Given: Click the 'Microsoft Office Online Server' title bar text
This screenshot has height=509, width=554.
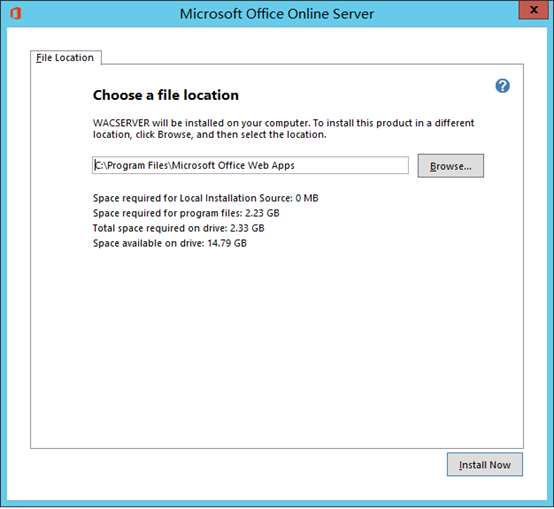Looking at the screenshot, I should [277, 14].
